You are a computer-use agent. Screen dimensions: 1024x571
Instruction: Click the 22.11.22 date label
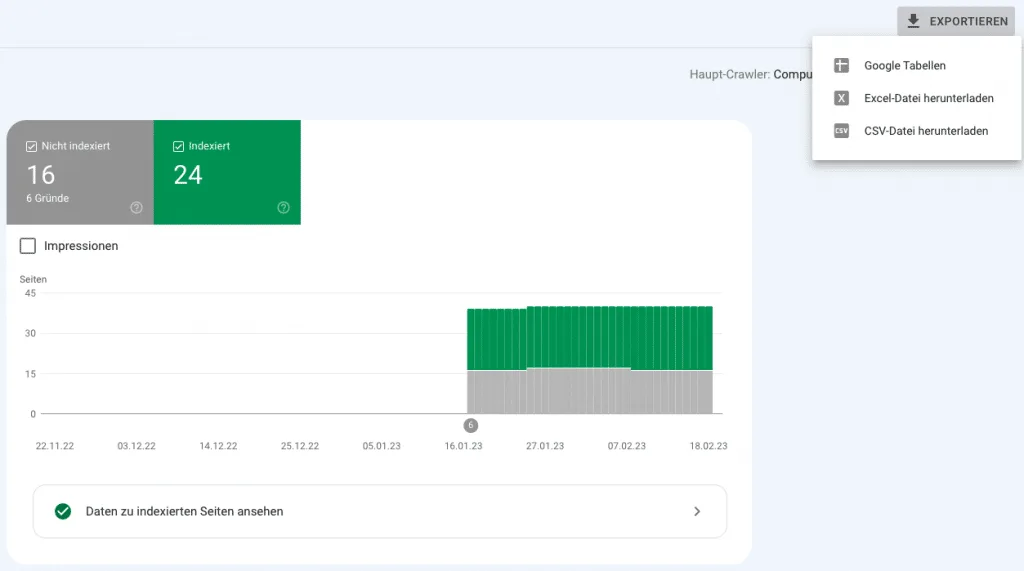(x=55, y=446)
